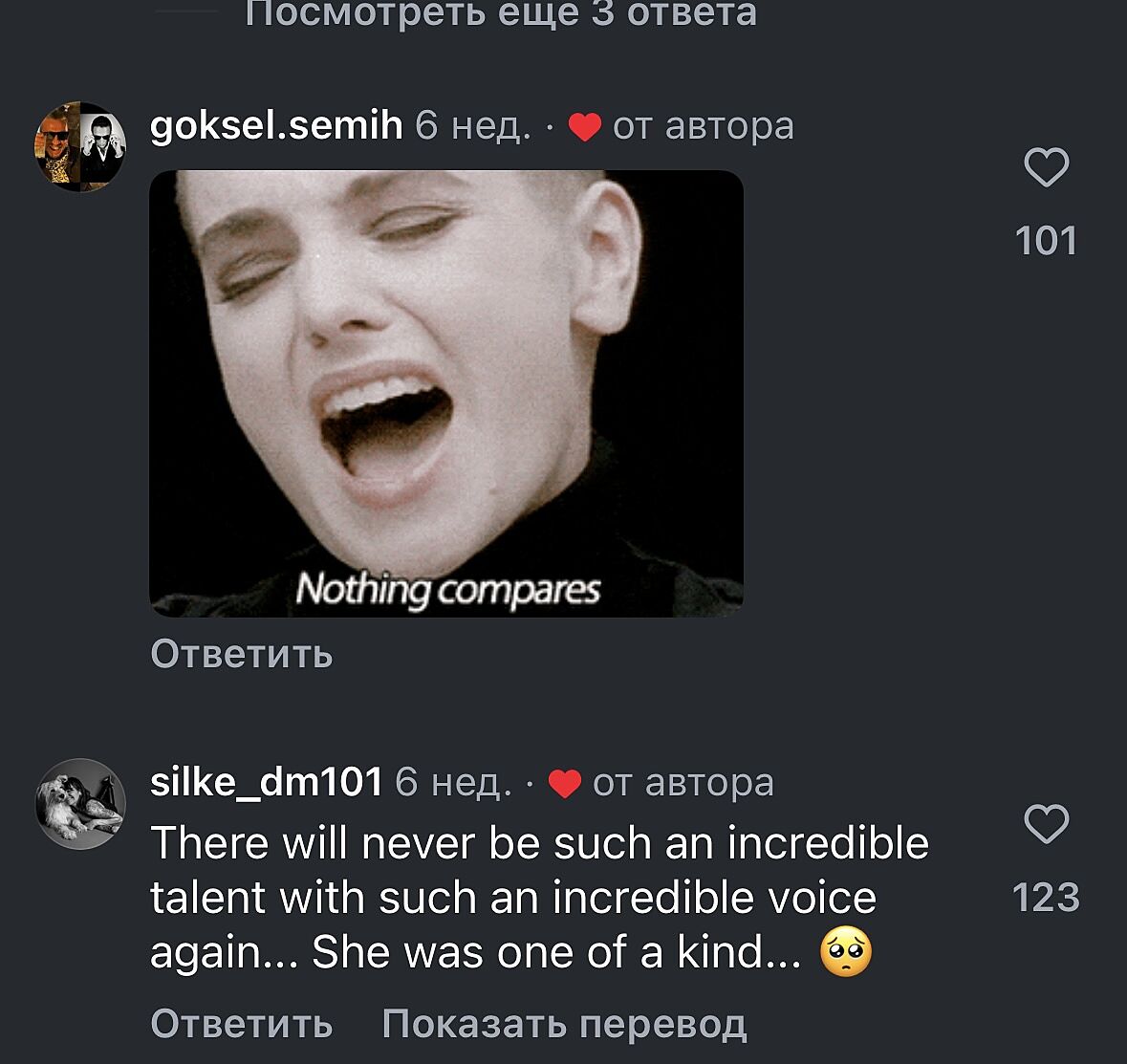
Task: Like silke_dm101's comment with heart icon
Action: point(1046,825)
